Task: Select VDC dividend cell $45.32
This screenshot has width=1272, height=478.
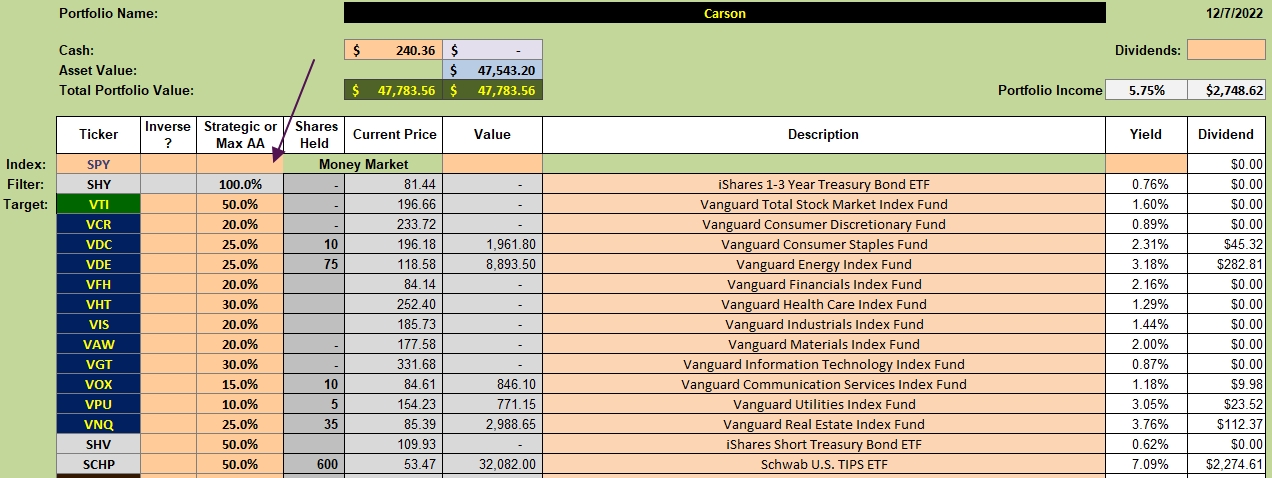Action: pyautogui.click(x=1226, y=244)
